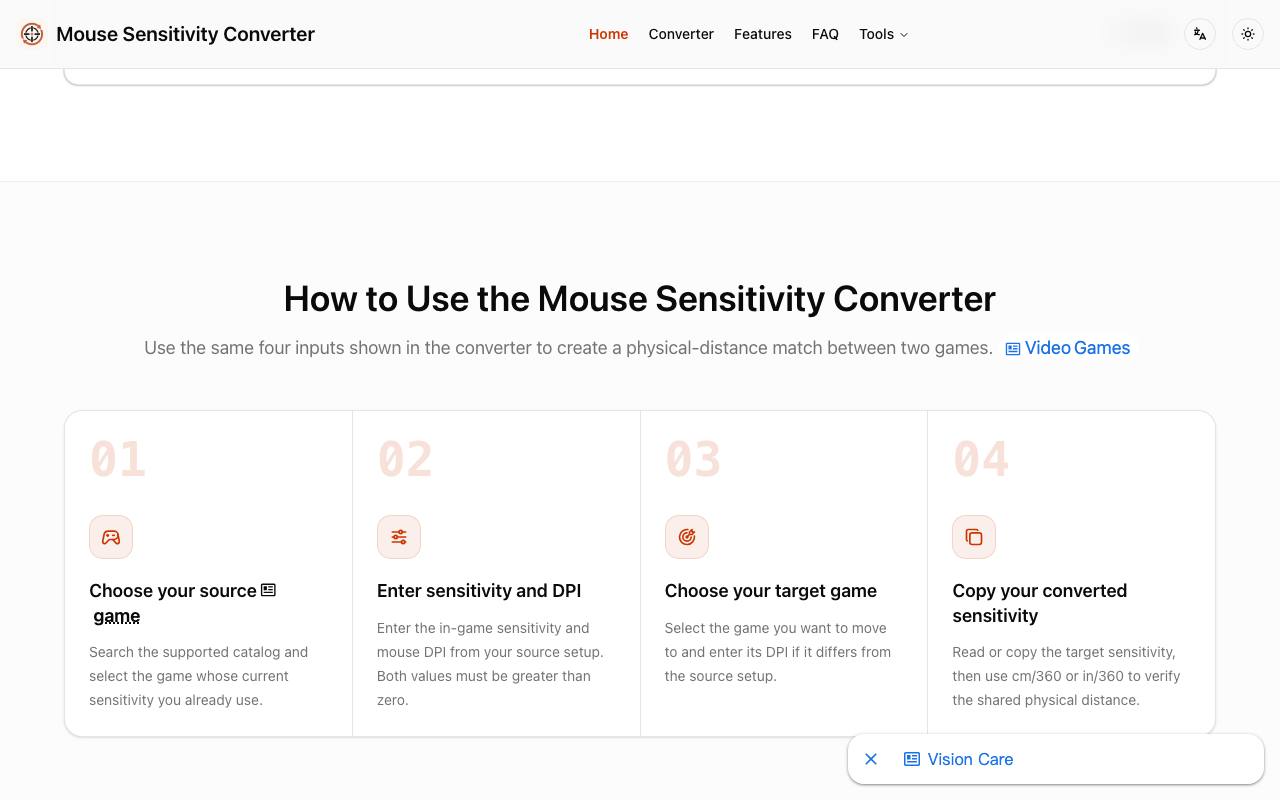
Task: Click the news icon next to Video Games
Action: (1013, 349)
